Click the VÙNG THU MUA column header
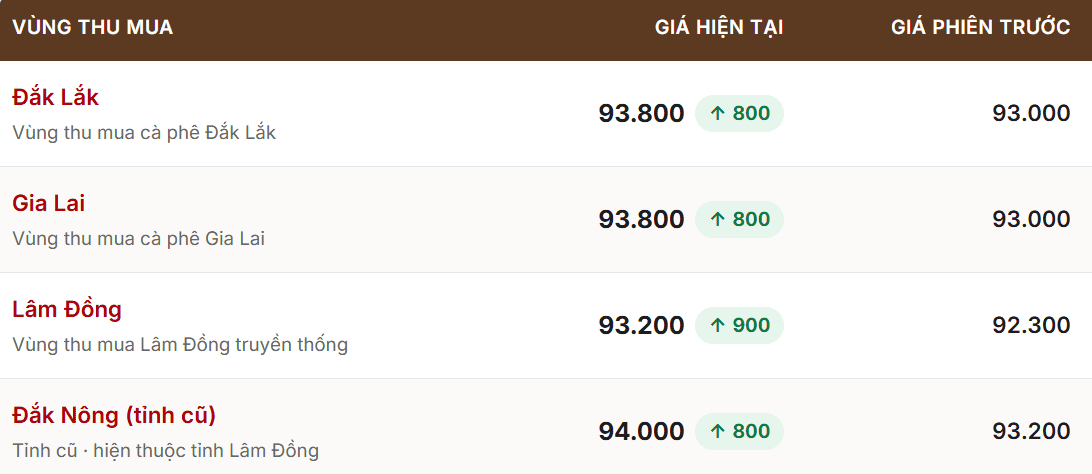 (93, 28)
